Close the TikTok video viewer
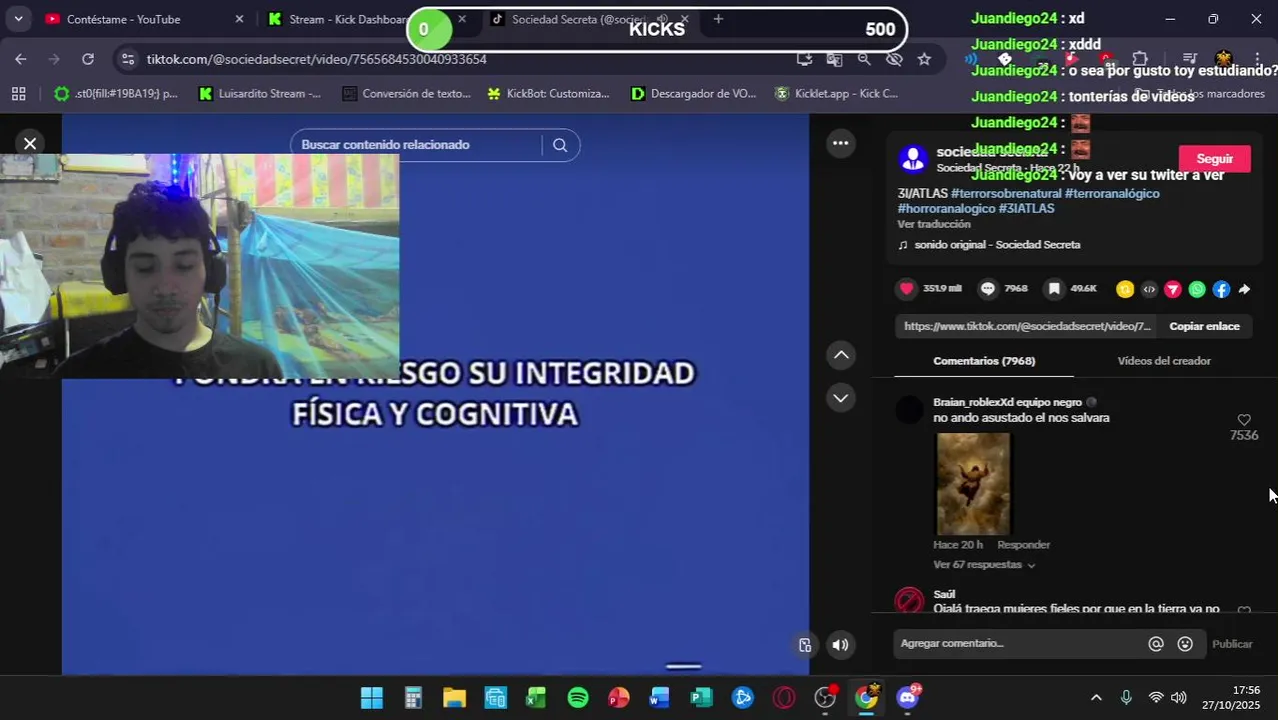This screenshot has width=1278, height=720. point(30,144)
